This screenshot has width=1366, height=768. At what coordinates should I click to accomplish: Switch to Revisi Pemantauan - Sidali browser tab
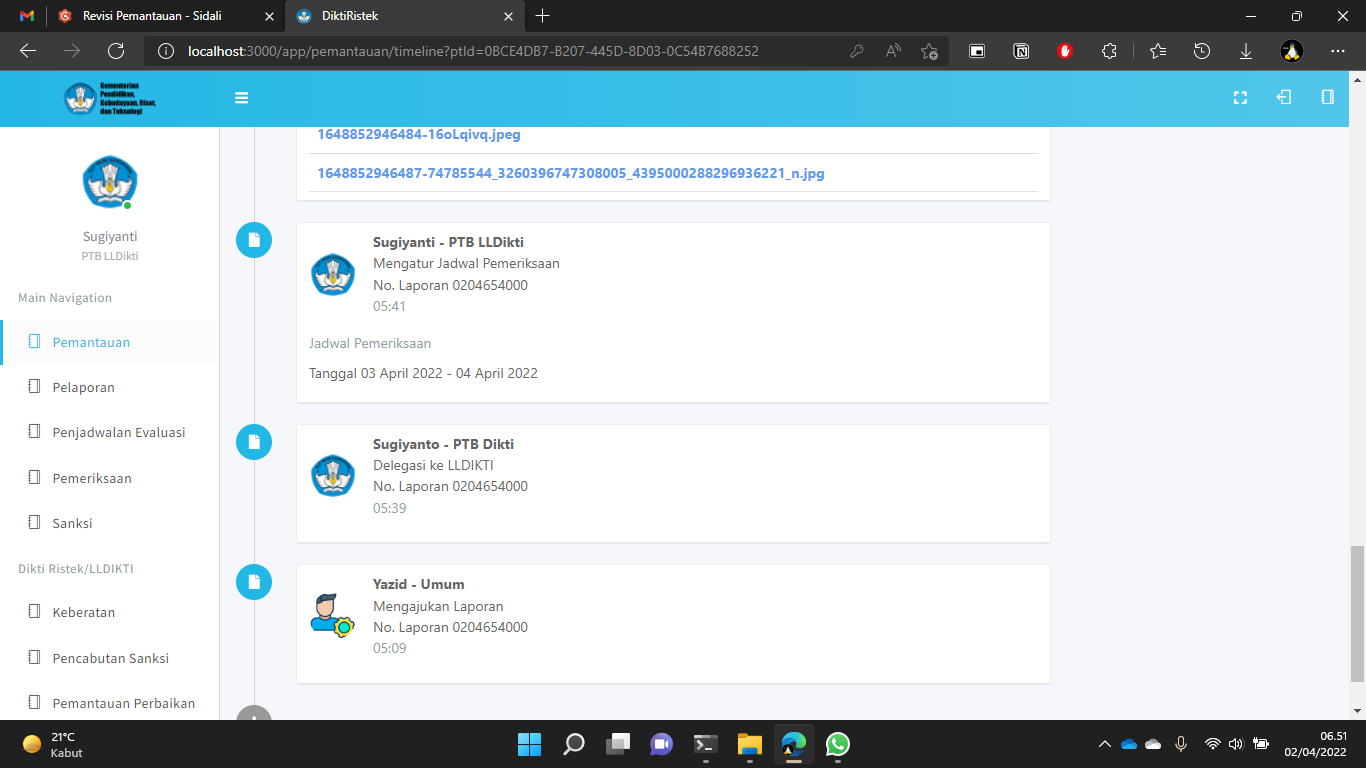(152, 16)
